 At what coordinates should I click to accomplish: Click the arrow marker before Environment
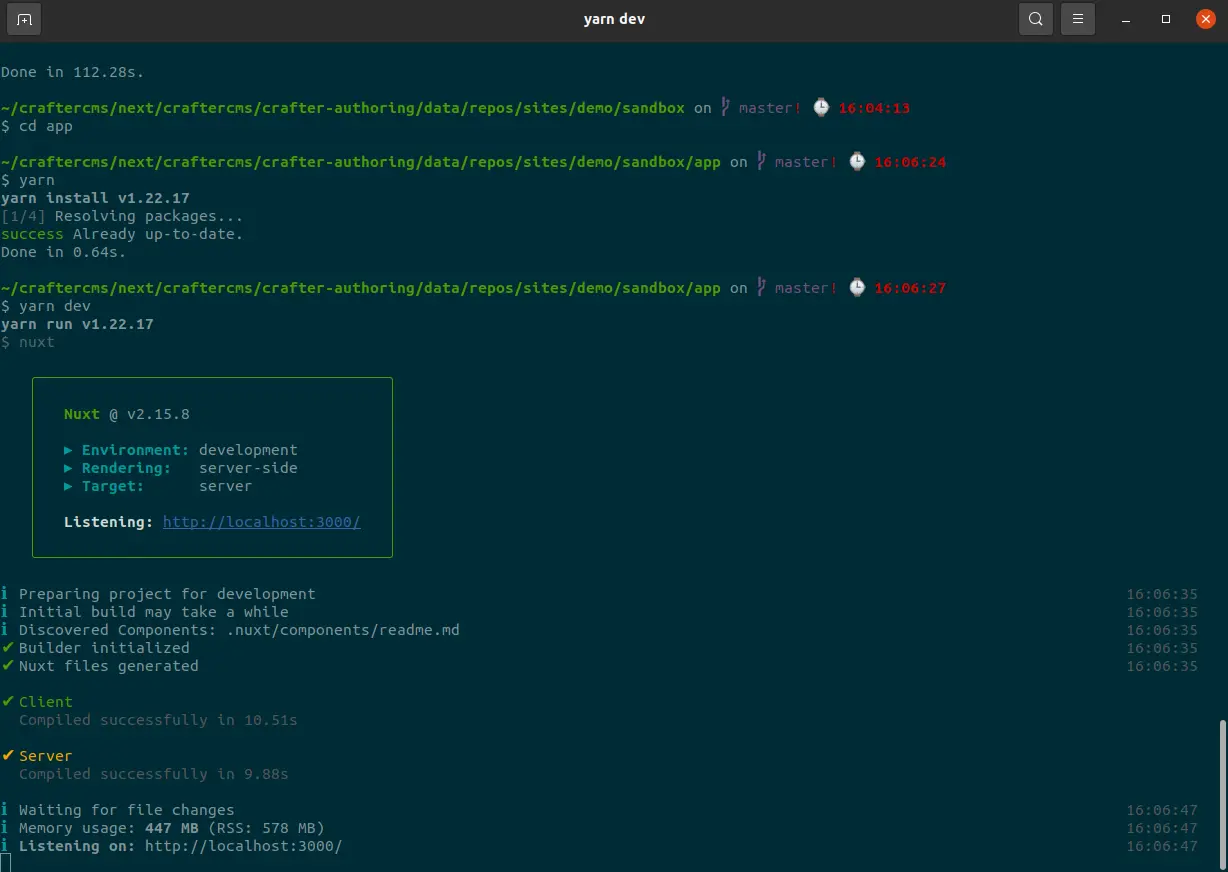click(x=69, y=450)
